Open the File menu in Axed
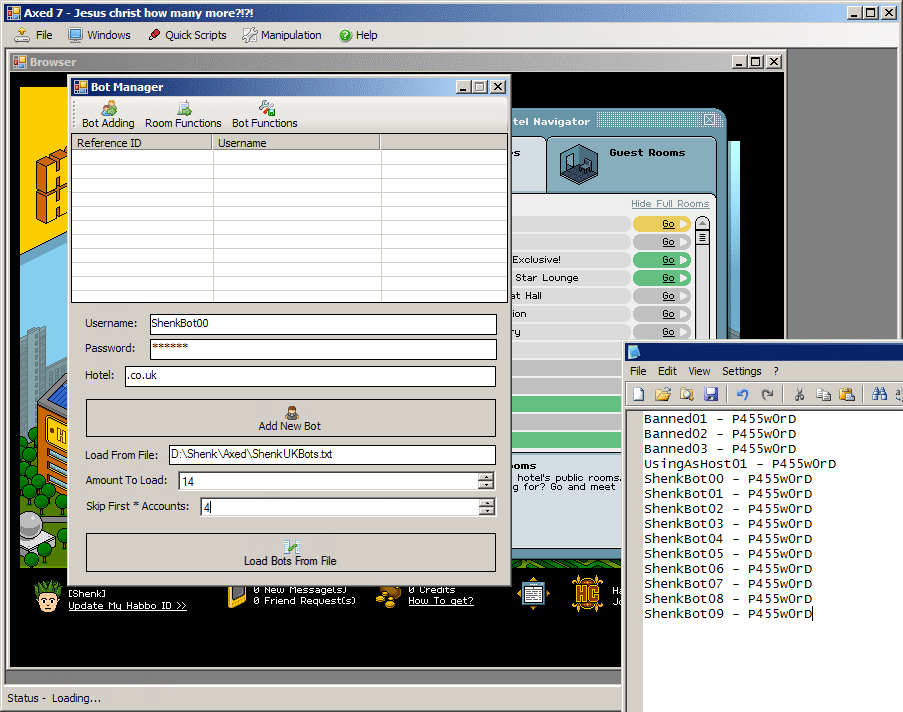Viewport: 903px width, 712px height. pos(33,35)
